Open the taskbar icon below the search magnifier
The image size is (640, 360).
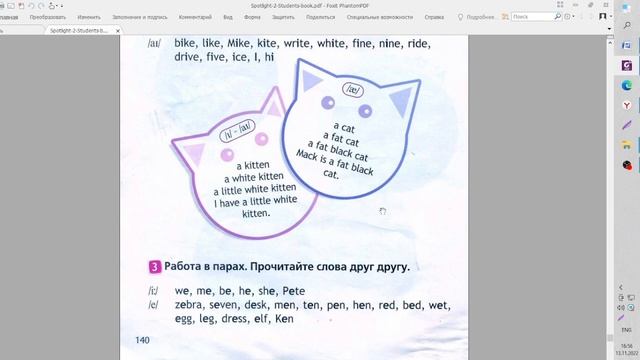coord(627,45)
